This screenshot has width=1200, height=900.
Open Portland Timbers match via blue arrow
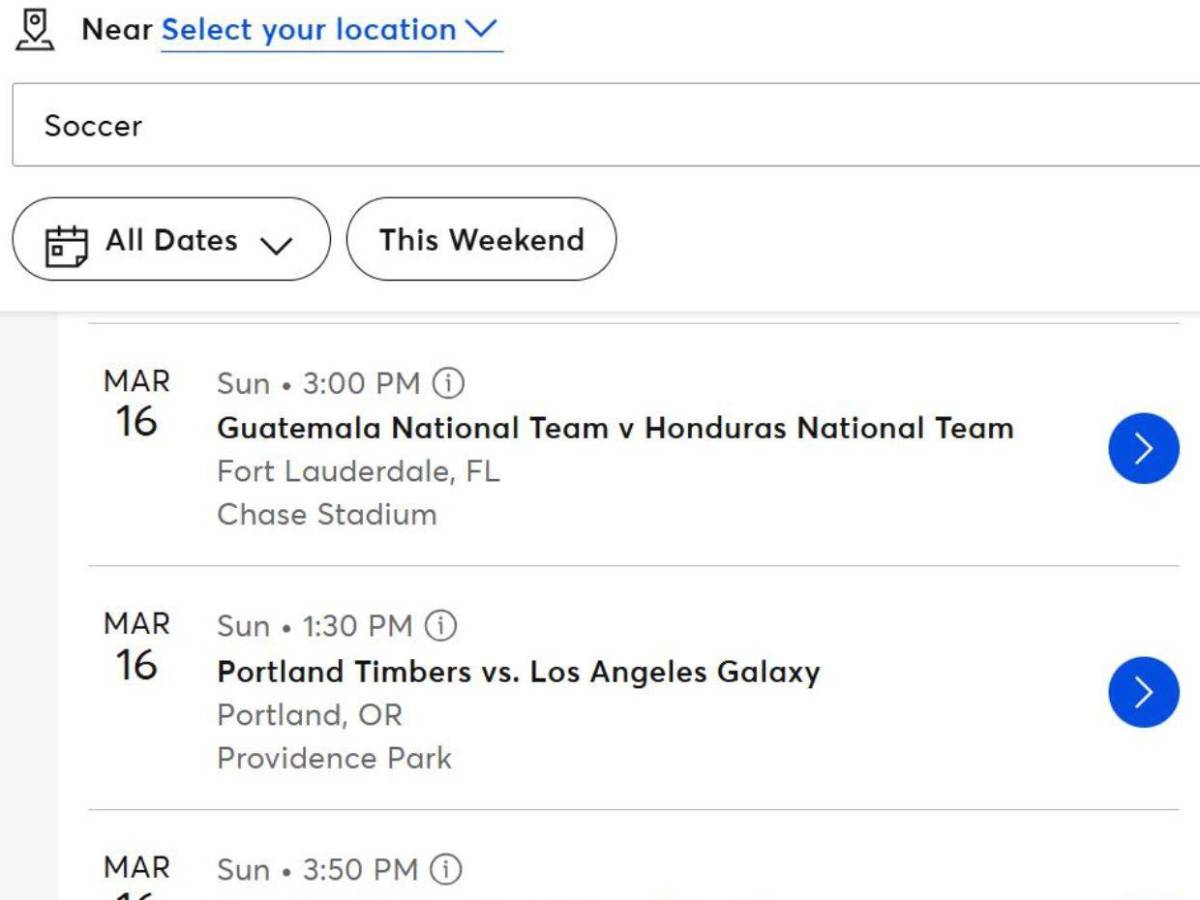(x=1143, y=692)
